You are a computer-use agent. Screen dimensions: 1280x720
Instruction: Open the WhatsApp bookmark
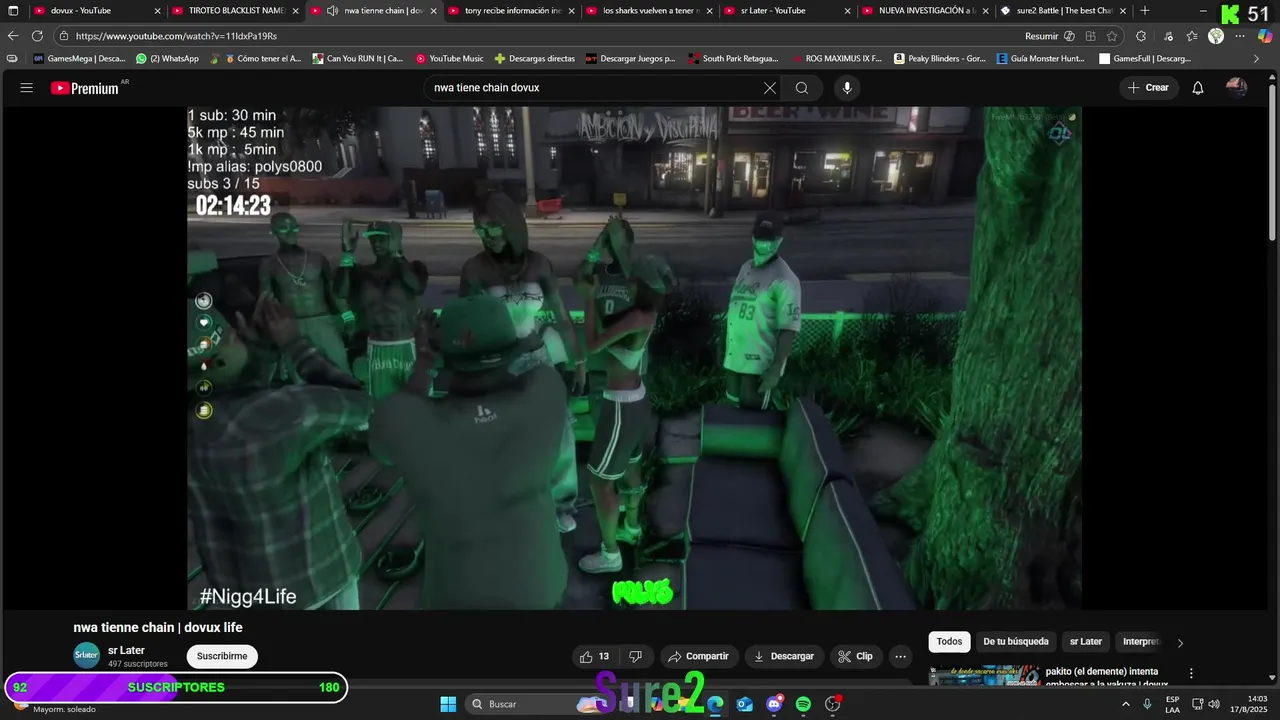(167, 59)
